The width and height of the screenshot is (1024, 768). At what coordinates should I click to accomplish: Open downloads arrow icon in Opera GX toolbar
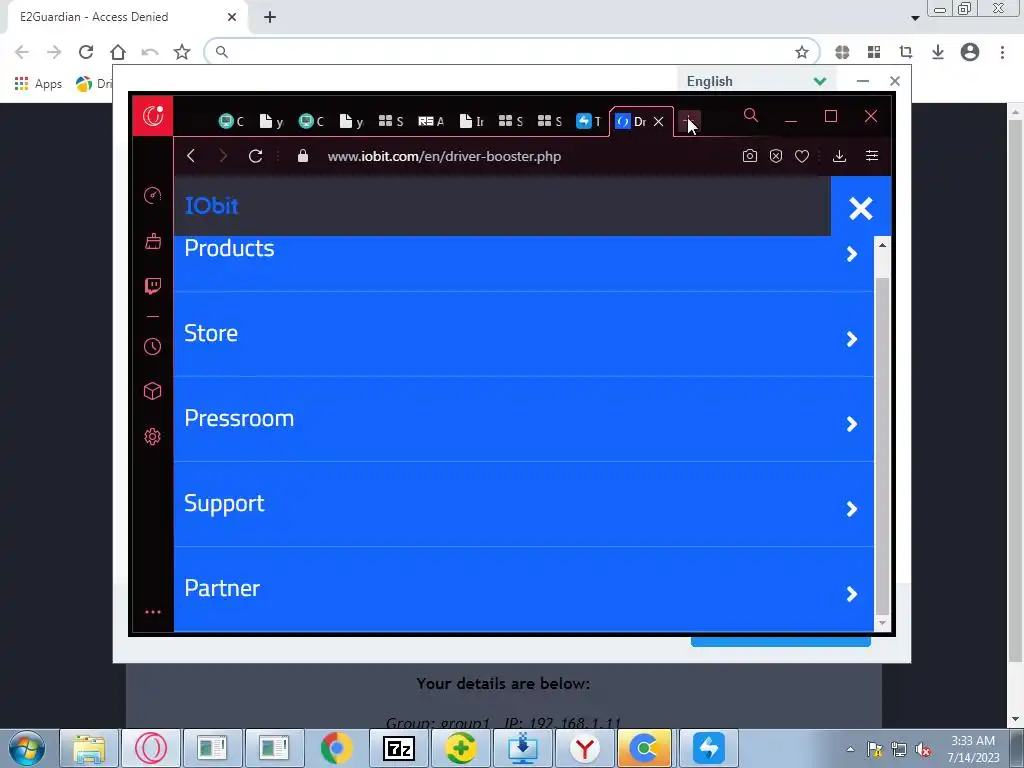click(840, 156)
